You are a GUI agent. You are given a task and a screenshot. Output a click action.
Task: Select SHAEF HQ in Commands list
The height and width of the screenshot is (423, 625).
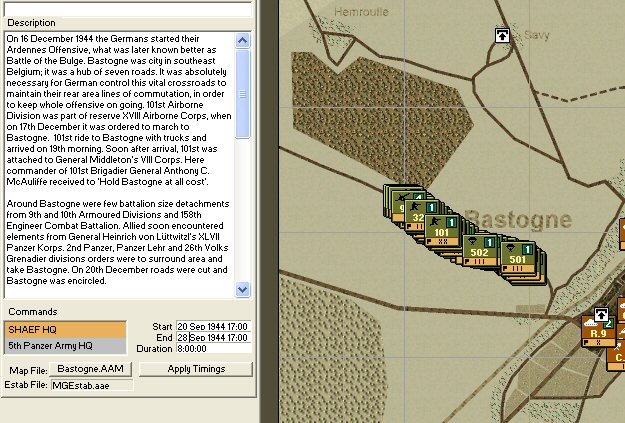pyautogui.click(x=65, y=330)
